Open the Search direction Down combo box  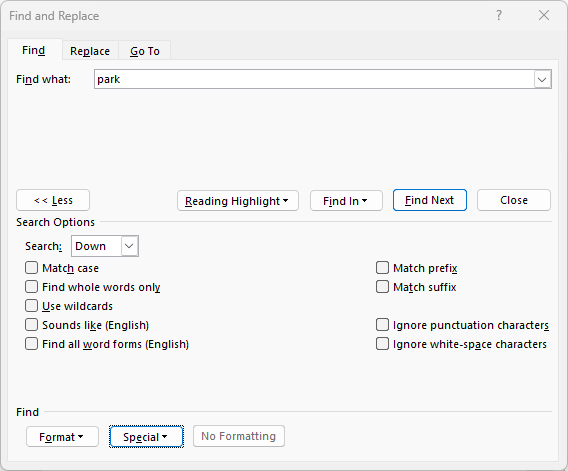tap(105, 246)
